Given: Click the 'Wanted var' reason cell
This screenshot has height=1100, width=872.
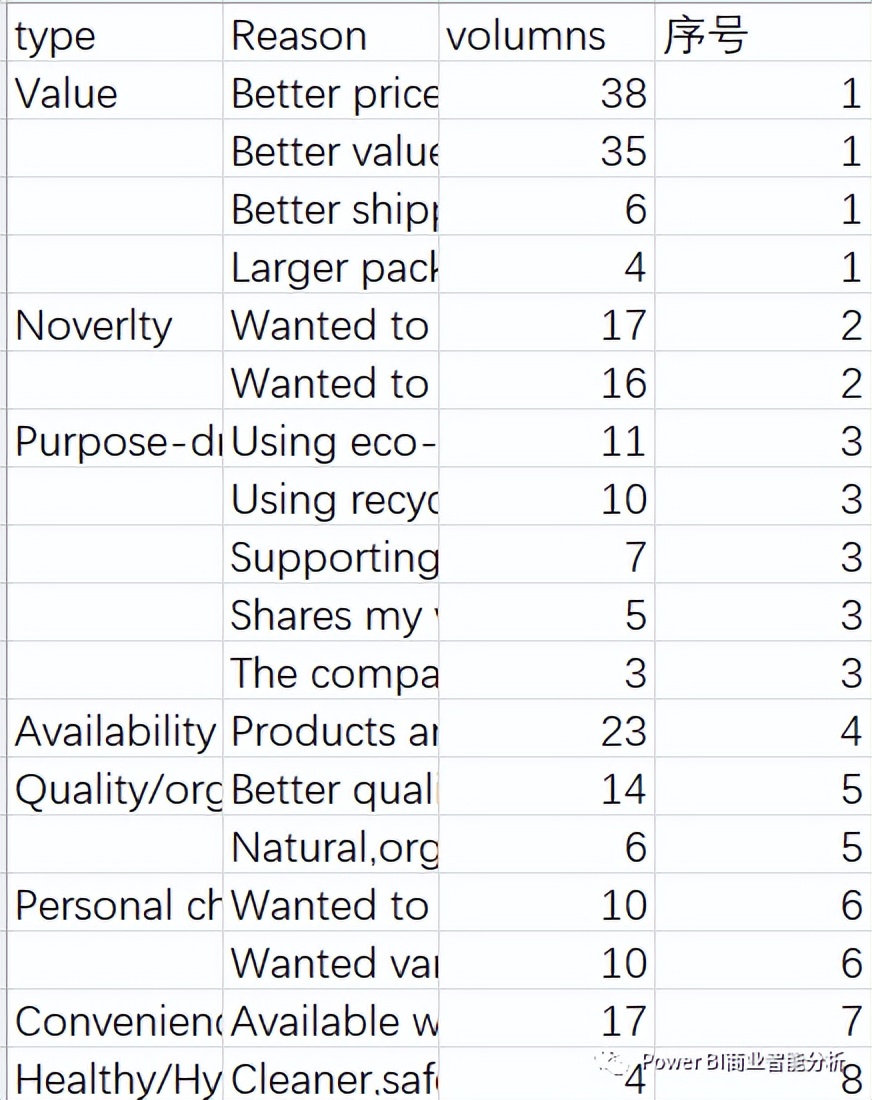Looking at the screenshot, I should [x=331, y=961].
